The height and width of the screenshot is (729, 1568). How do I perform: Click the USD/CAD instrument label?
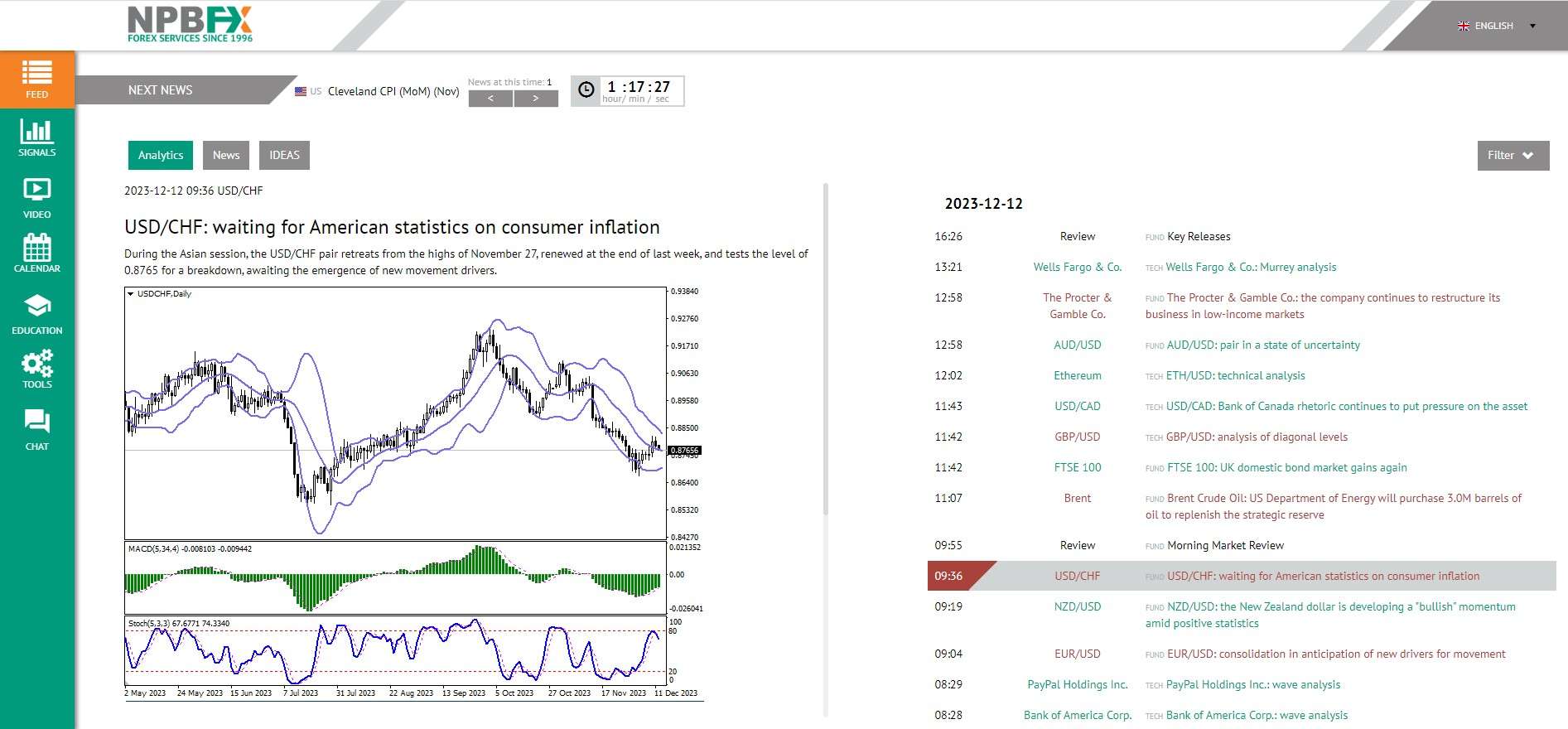point(1078,406)
